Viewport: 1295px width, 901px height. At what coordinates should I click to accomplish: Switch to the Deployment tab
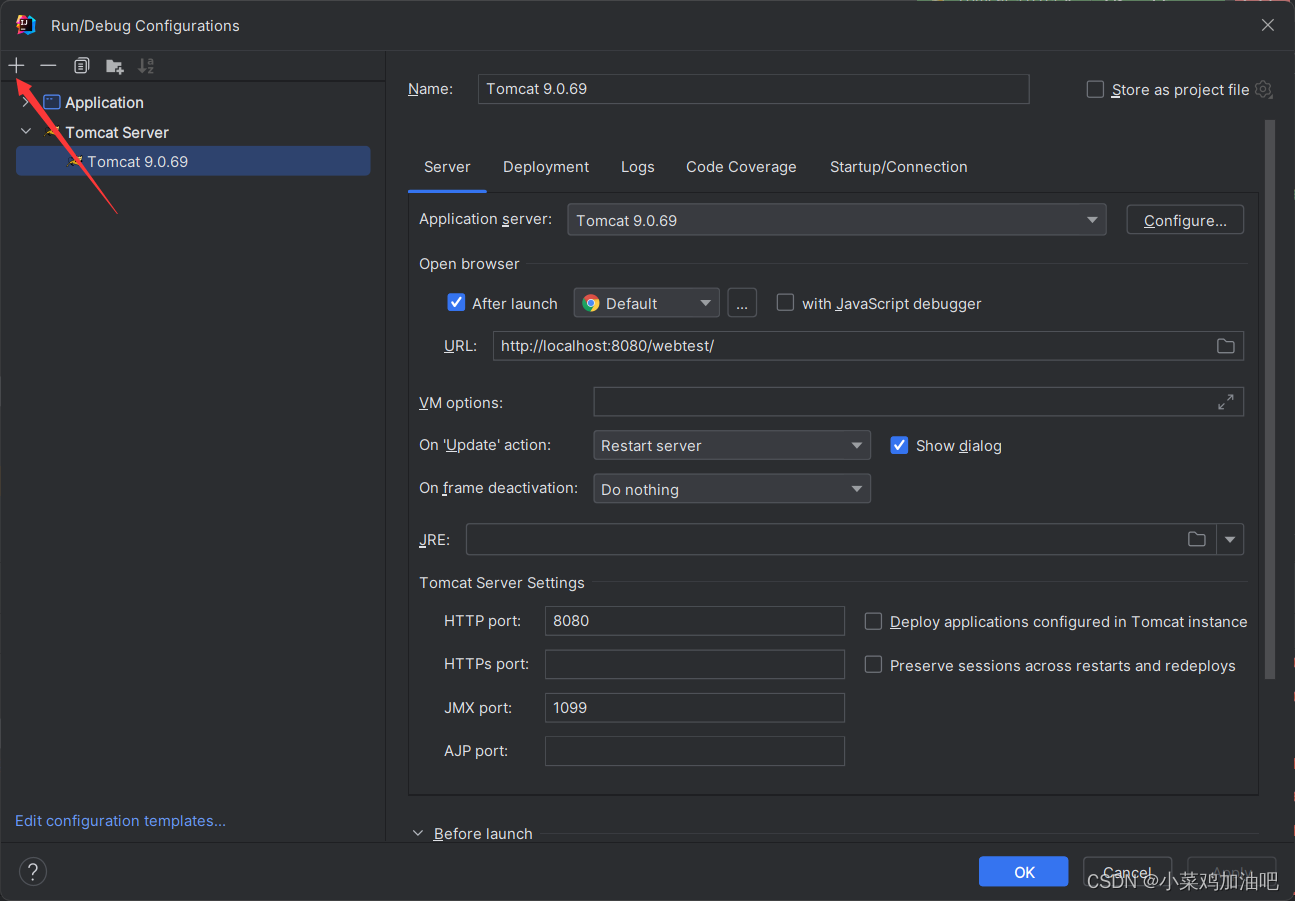coord(546,167)
